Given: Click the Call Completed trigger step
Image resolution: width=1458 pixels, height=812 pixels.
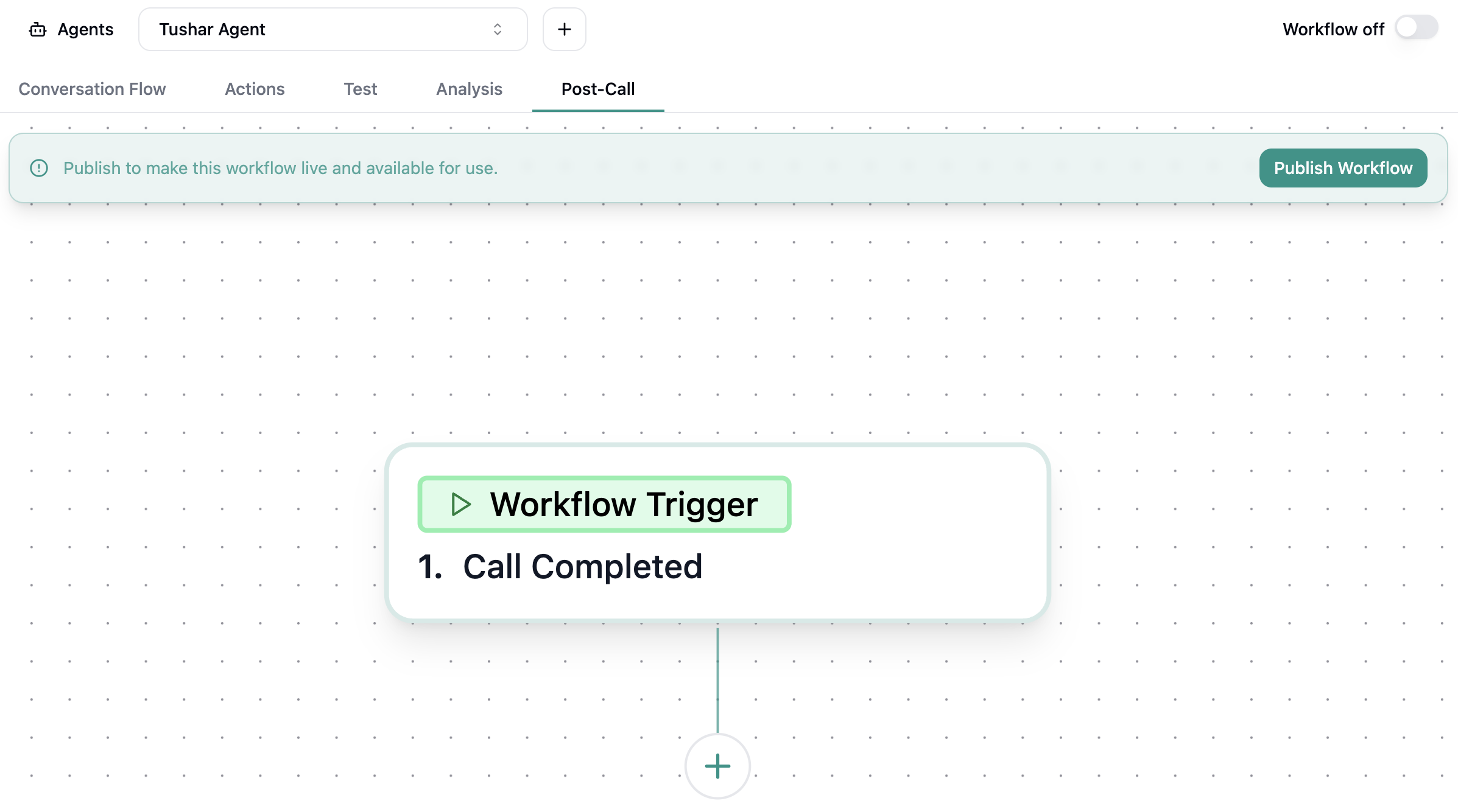Looking at the screenshot, I should (582, 566).
